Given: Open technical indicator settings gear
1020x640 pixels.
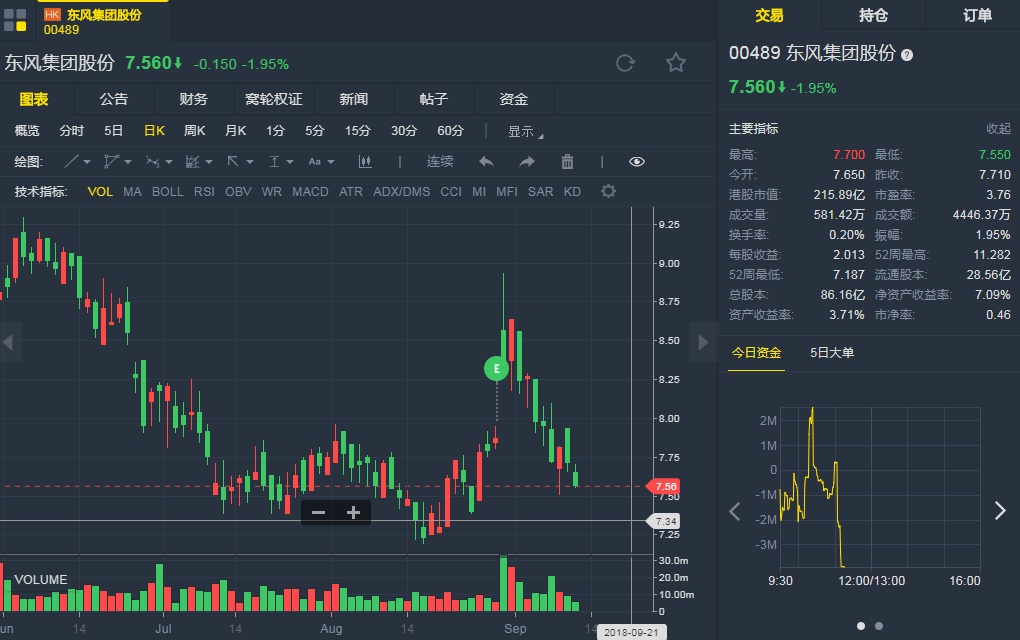Looking at the screenshot, I should click(608, 191).
